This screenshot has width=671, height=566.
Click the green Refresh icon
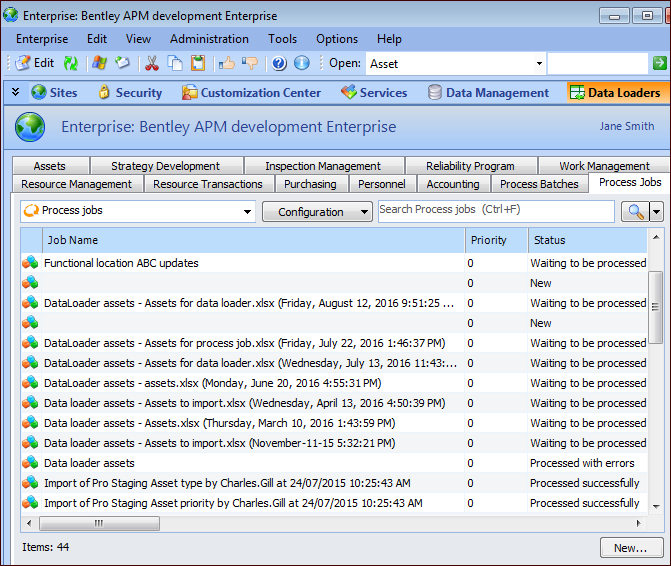tap(71, 63)
